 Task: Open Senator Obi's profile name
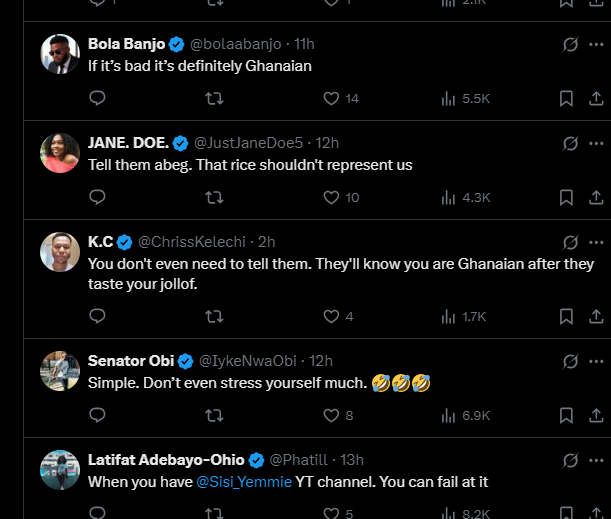[131, 360]
